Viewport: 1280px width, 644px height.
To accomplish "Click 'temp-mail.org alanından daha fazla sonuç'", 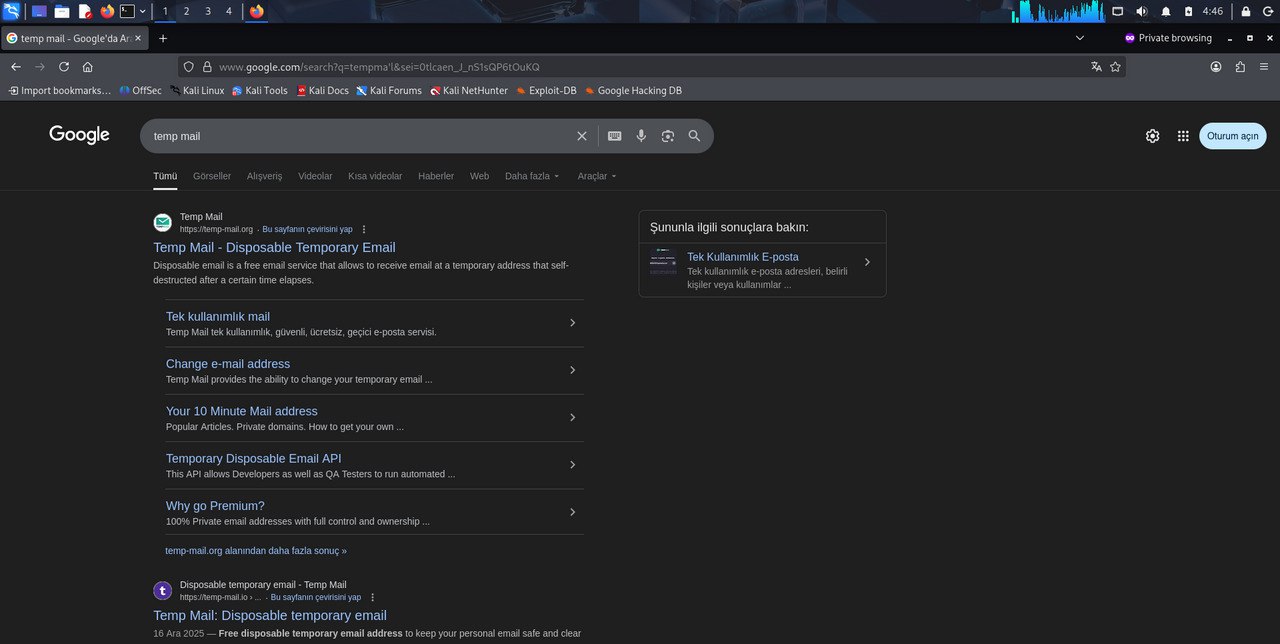I will tap(256, 550).
